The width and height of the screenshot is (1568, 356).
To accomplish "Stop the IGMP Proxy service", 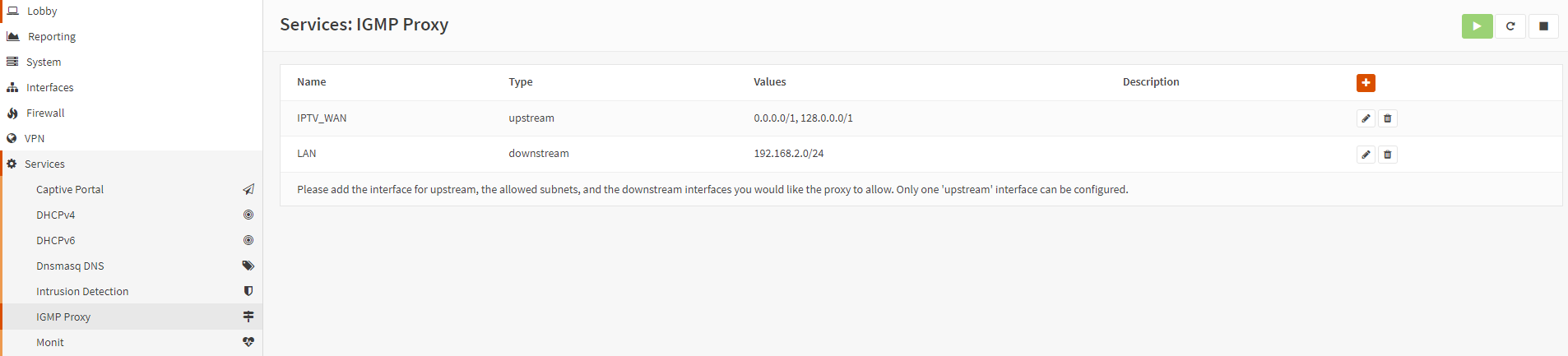I will click(1543, 26).
